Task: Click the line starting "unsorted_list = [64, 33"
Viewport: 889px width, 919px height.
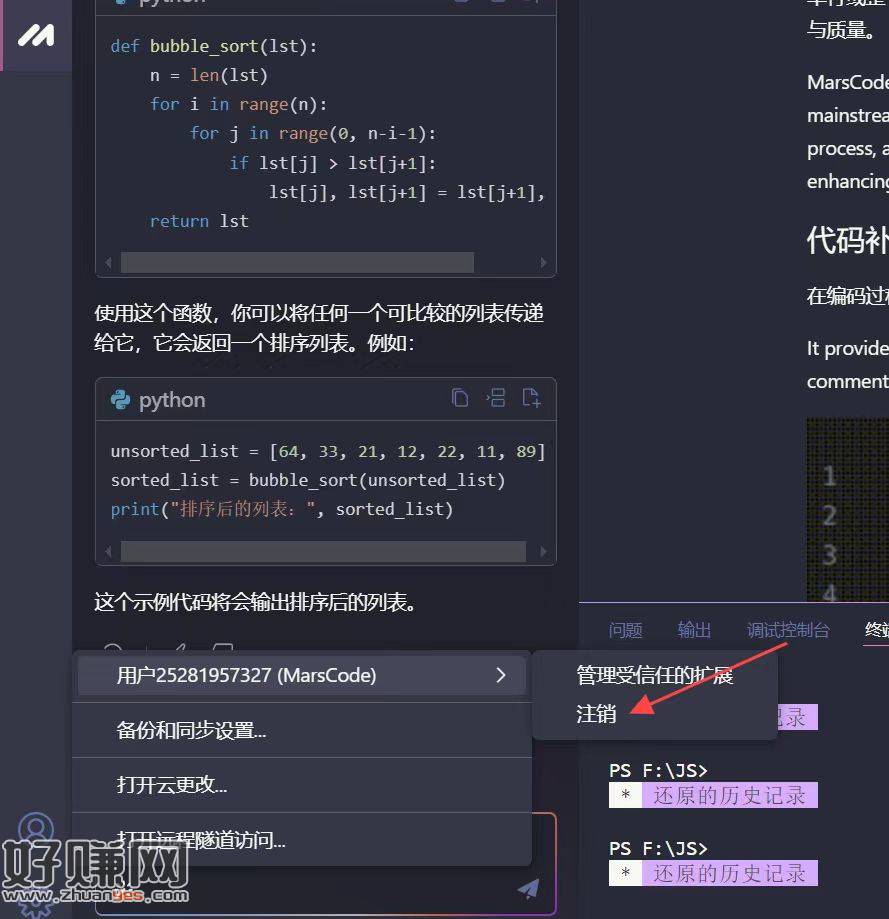Action: pyautogui.click(x=328, y=451)
